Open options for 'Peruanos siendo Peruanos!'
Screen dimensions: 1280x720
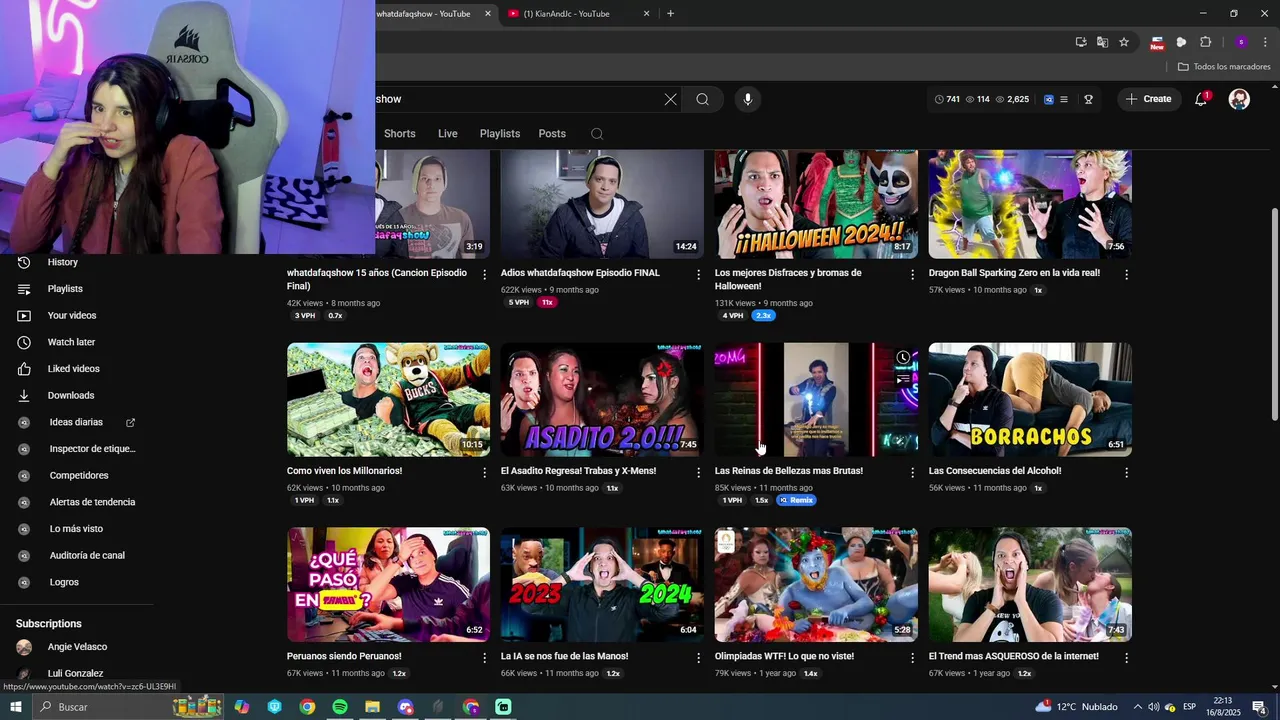(484, 658)
